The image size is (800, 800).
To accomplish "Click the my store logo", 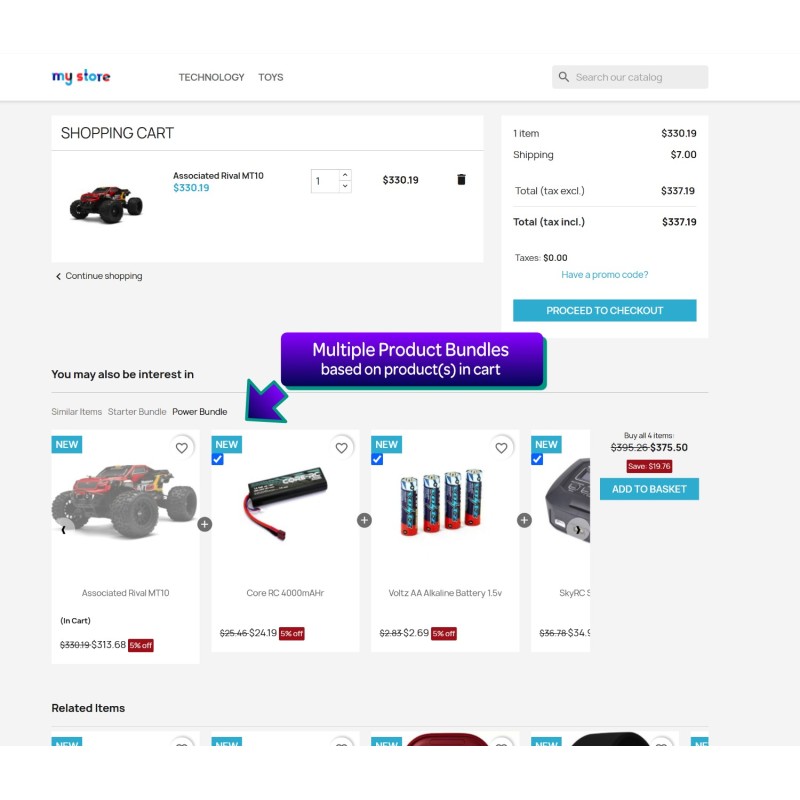I will (81, 77).
